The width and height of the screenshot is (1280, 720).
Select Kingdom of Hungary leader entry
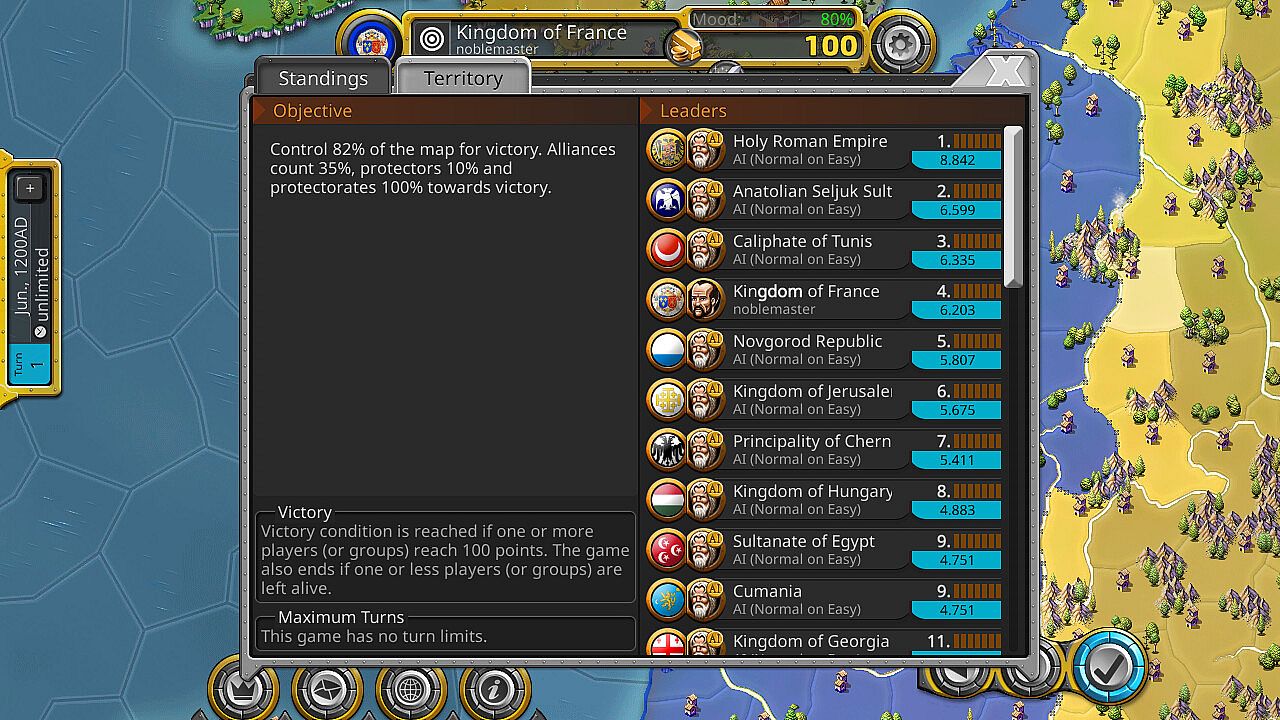824,500
